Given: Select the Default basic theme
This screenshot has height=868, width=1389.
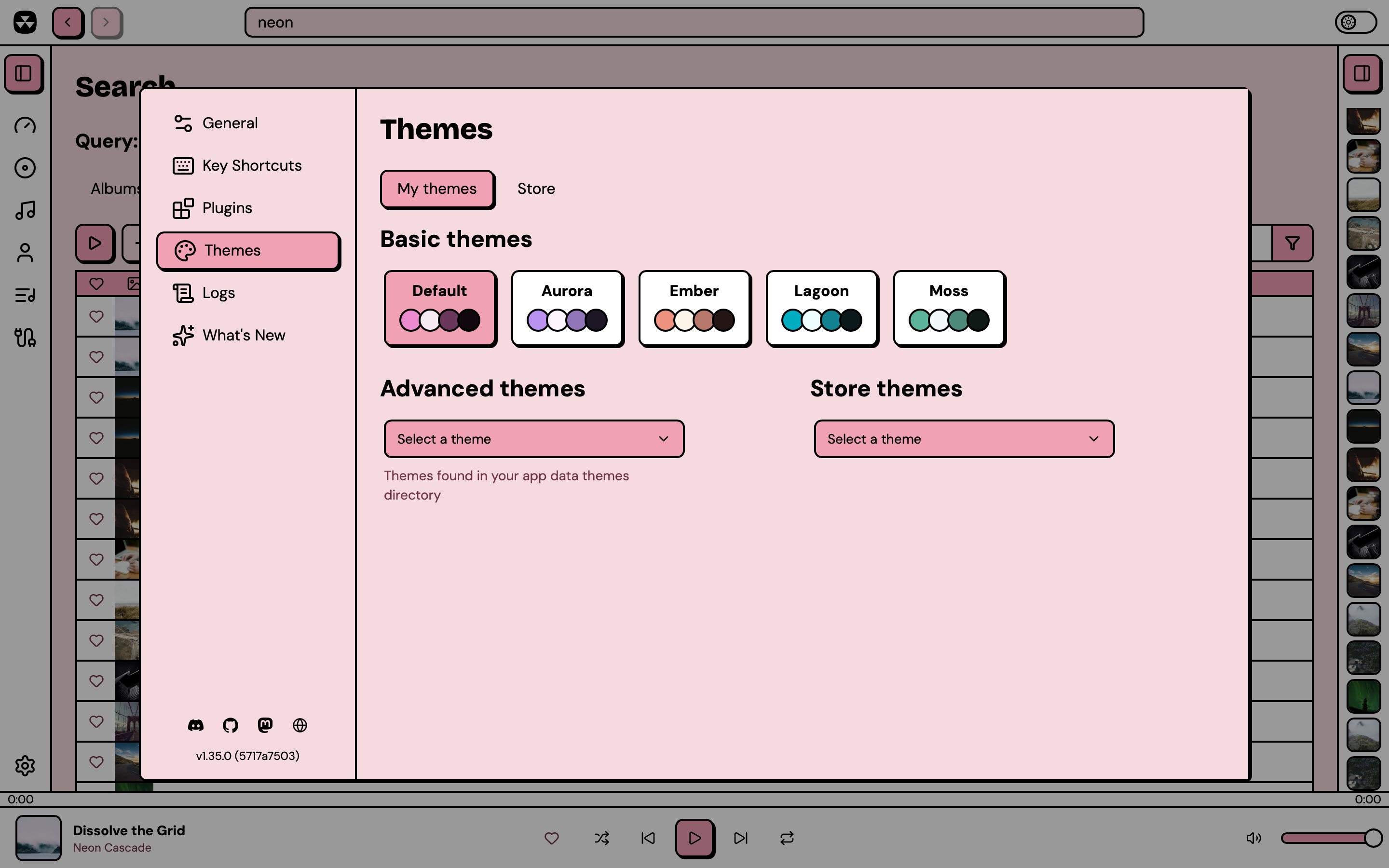Looking at the screenshot, I should click(440, 309).
